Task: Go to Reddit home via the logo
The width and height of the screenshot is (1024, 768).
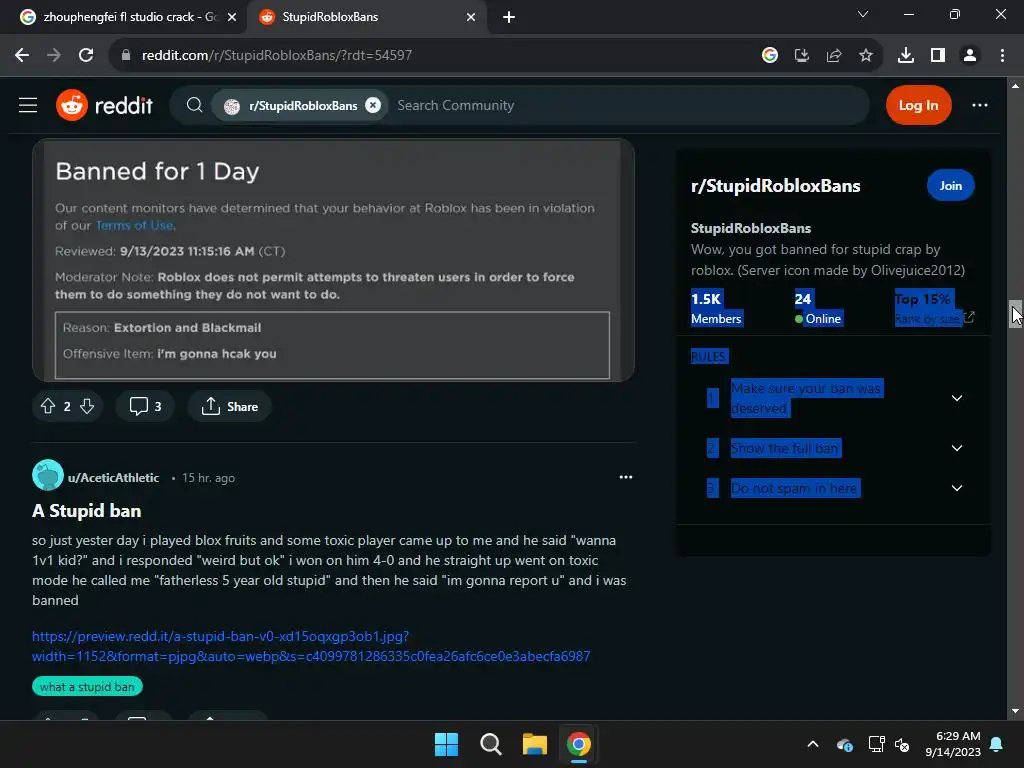Action: (x=104, y=105)
